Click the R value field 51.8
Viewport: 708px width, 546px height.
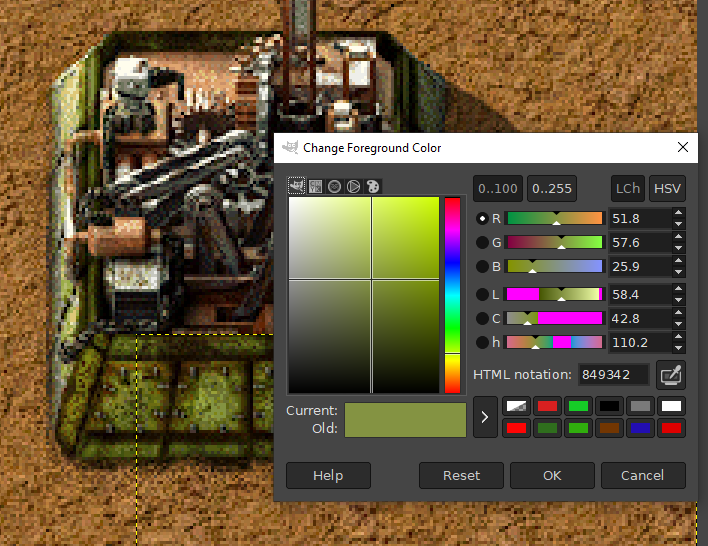(640, 219)
